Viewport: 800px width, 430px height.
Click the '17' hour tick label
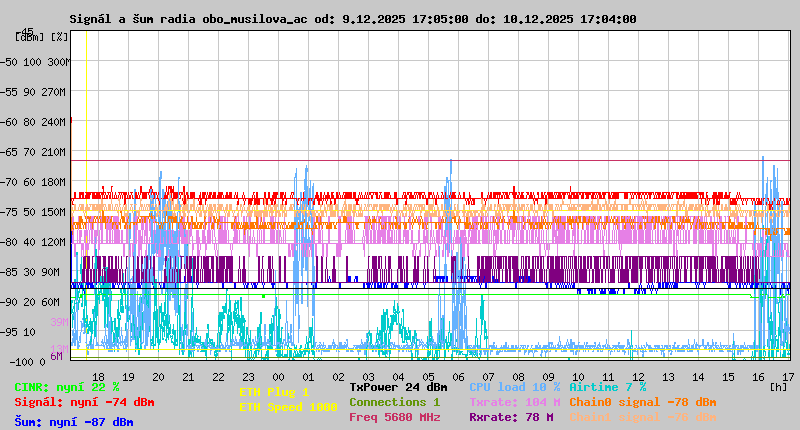point(788,377)
